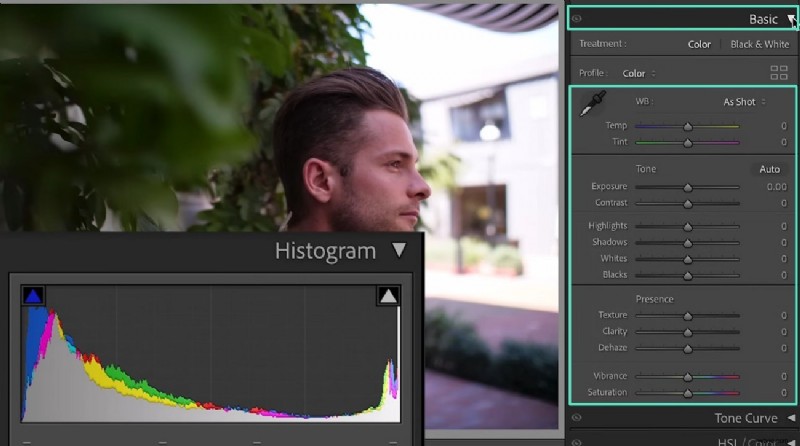Click the Tint slider handle
The width and height of the screenshot is (800, 446).
(688, 143)
